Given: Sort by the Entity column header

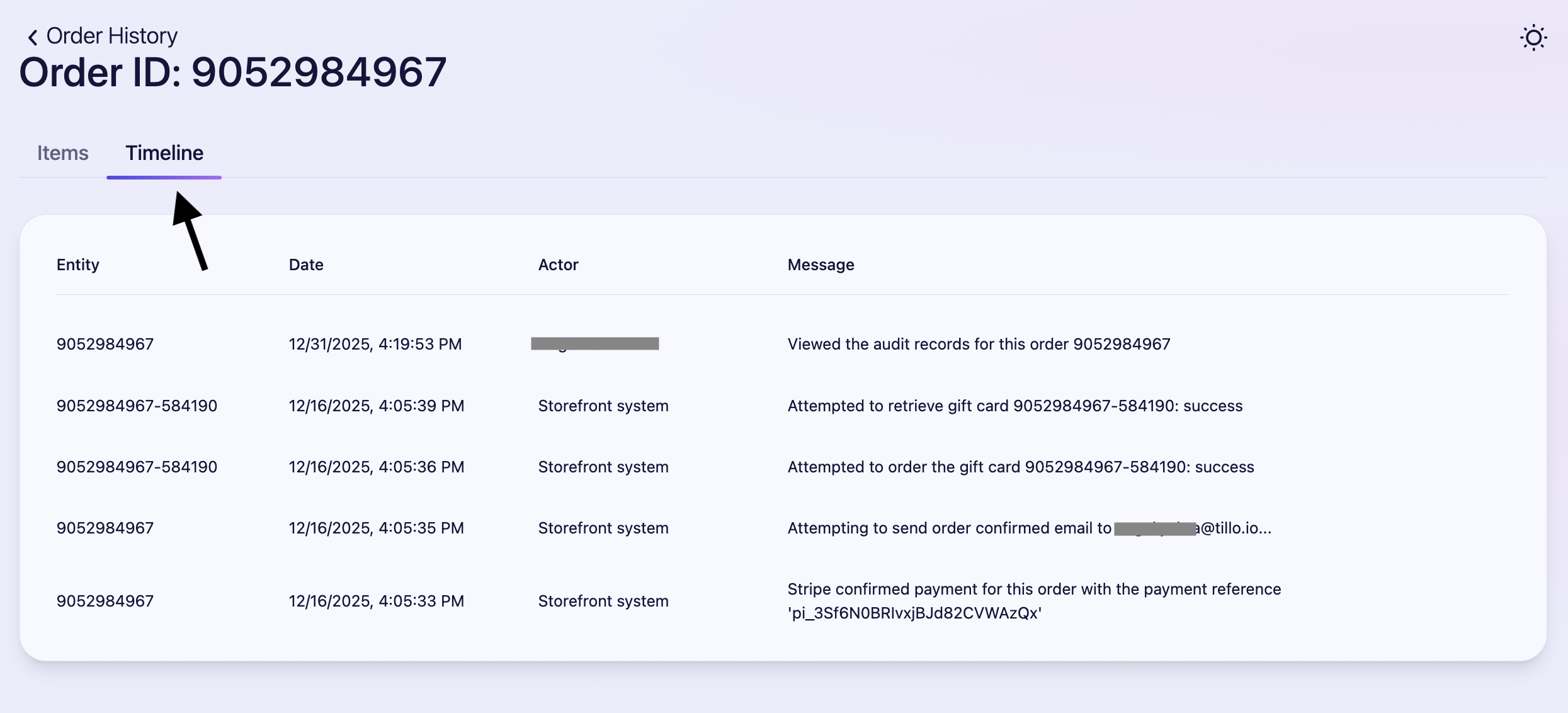Looking at the screenshot, I should point(77,265).
